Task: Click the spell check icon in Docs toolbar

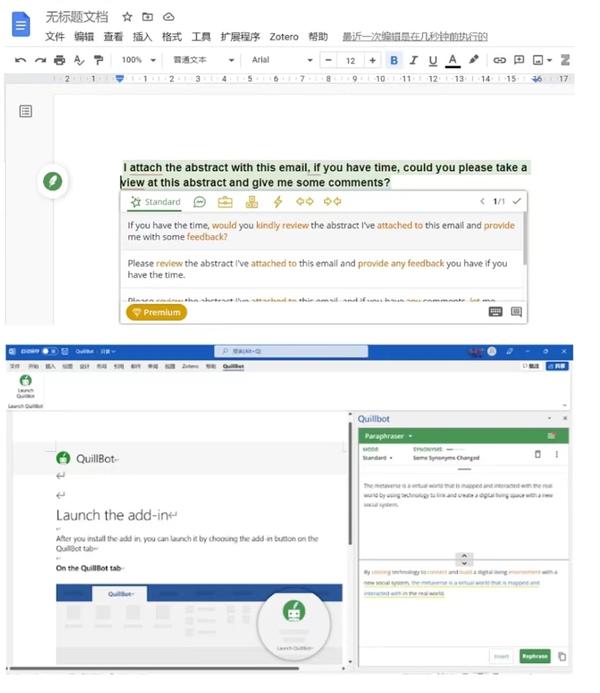Action: (79, 60)
